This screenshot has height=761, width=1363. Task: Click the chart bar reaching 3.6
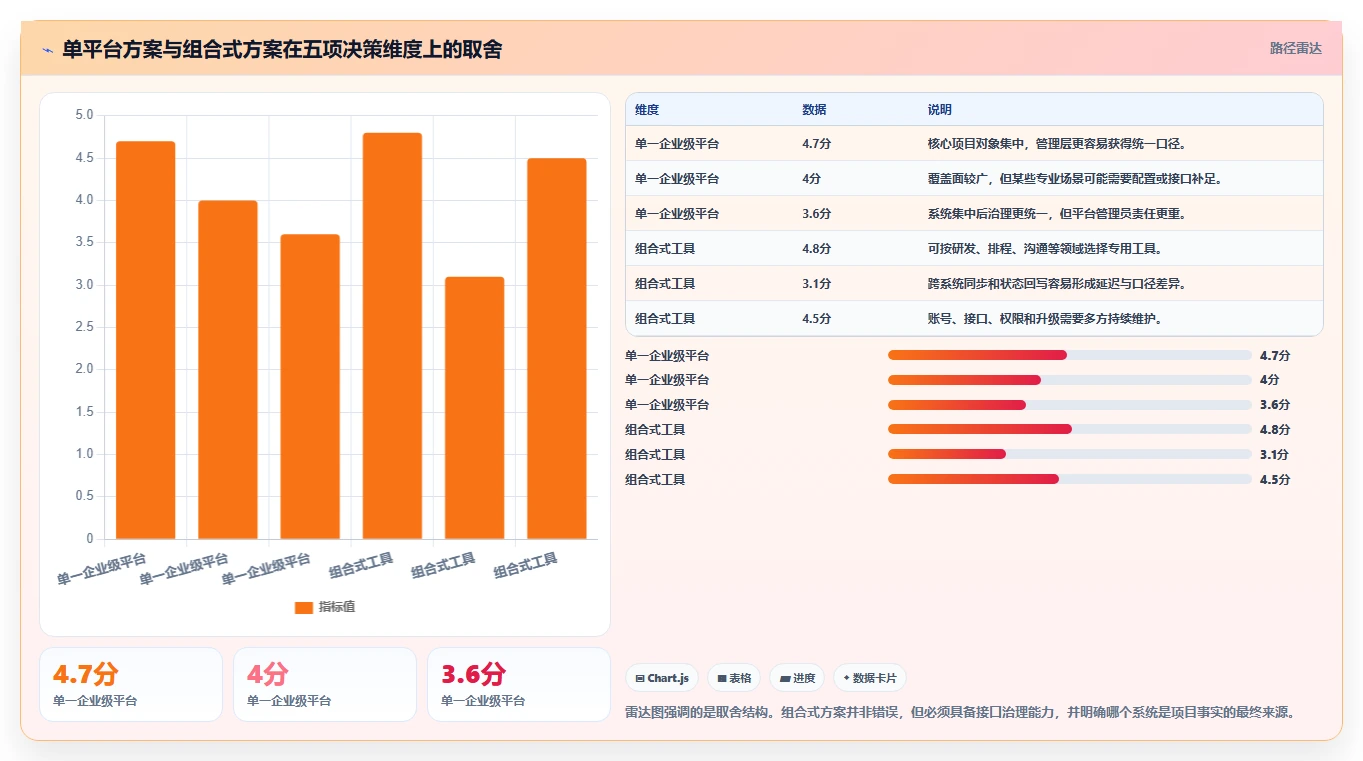tap(310, 387)
